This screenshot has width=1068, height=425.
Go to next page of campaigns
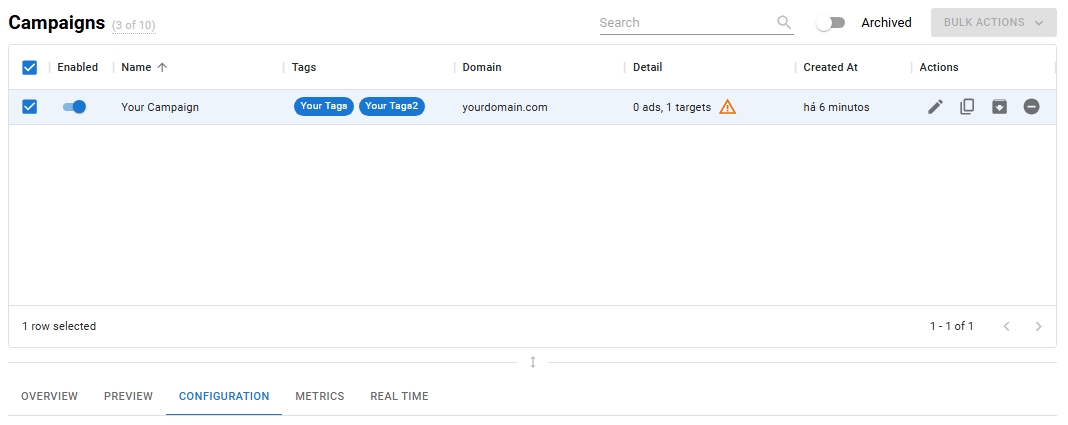tap(1038, 326)
